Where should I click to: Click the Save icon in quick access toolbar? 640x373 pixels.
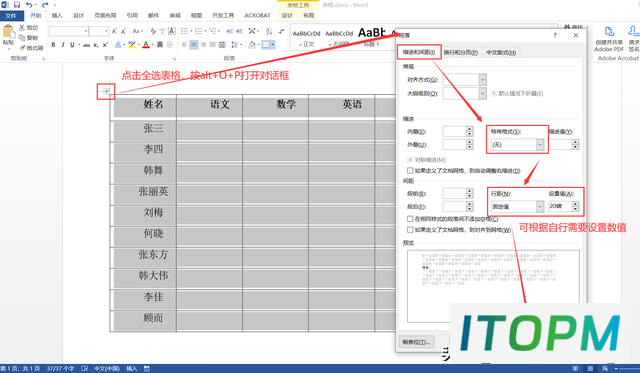coord(17,5)
